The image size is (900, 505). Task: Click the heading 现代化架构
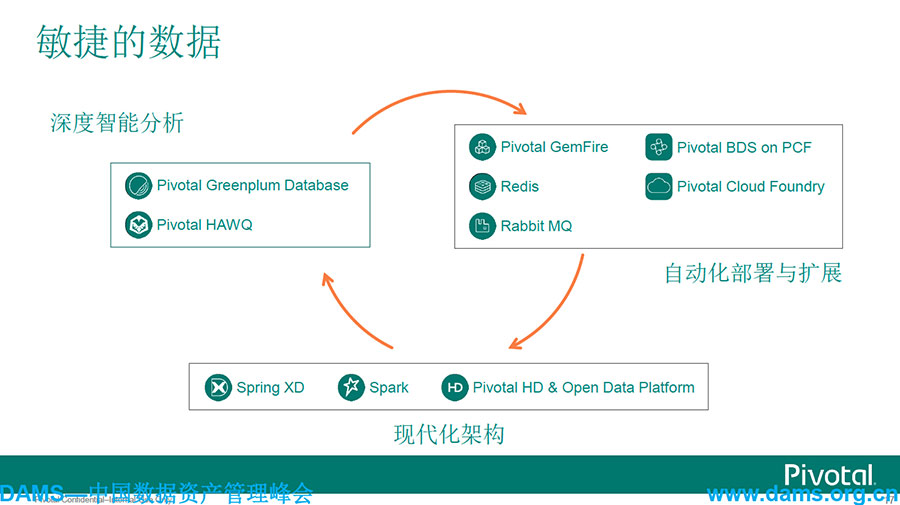click(x=449, y=434)
